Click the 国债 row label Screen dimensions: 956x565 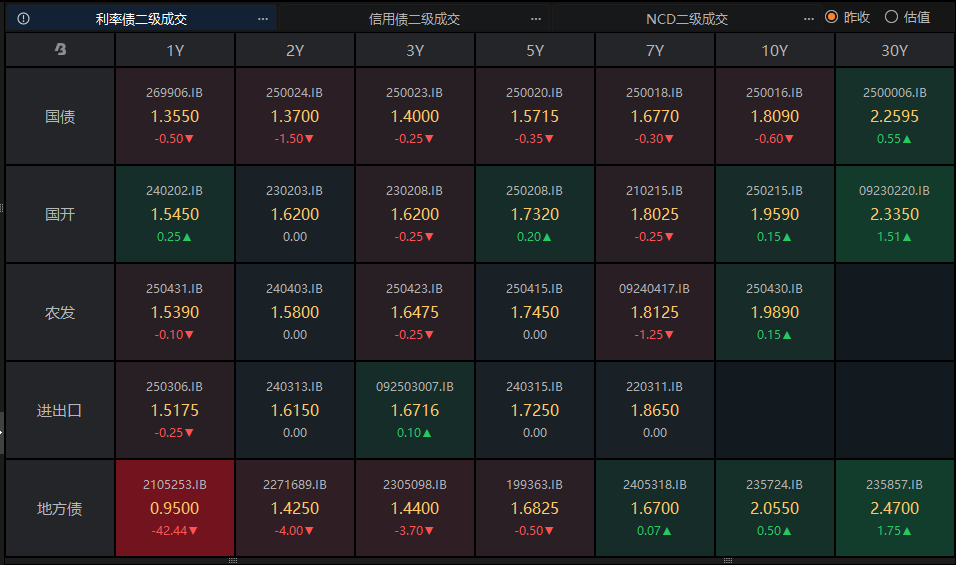pos(60,116)
